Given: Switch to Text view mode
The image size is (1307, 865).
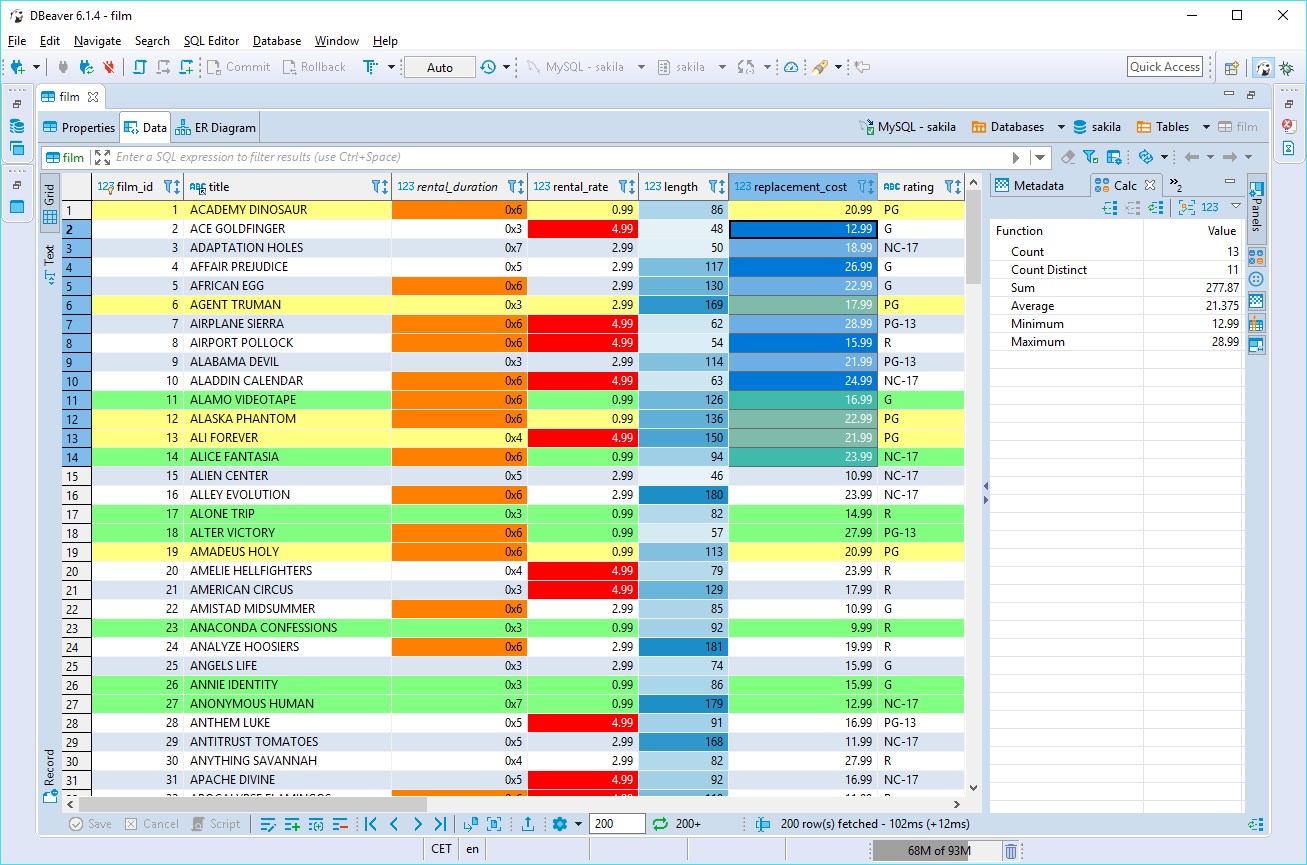Looking at the screenshot, I should coord(50,258).
